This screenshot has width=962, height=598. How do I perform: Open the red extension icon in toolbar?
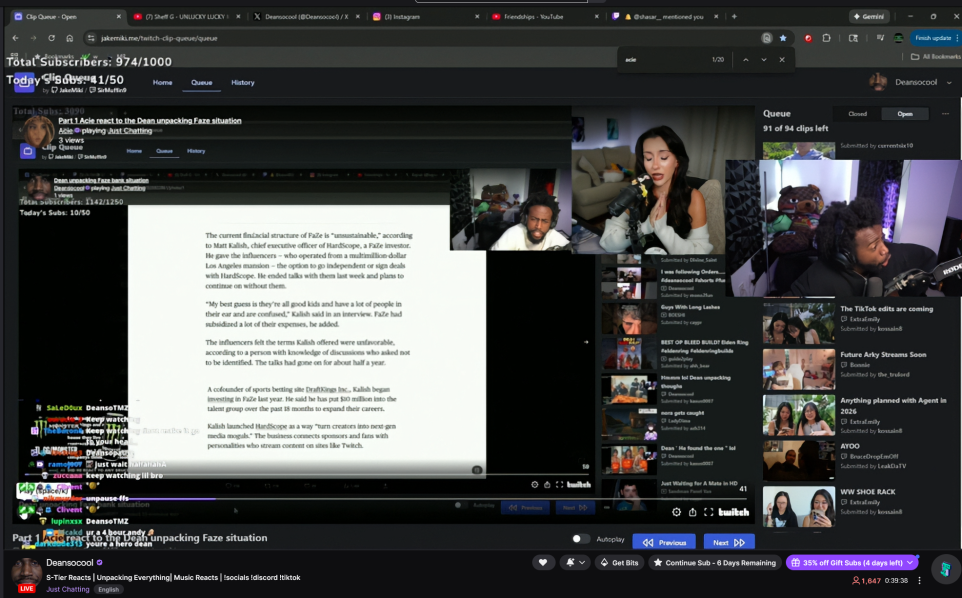(x=808, y=38)
